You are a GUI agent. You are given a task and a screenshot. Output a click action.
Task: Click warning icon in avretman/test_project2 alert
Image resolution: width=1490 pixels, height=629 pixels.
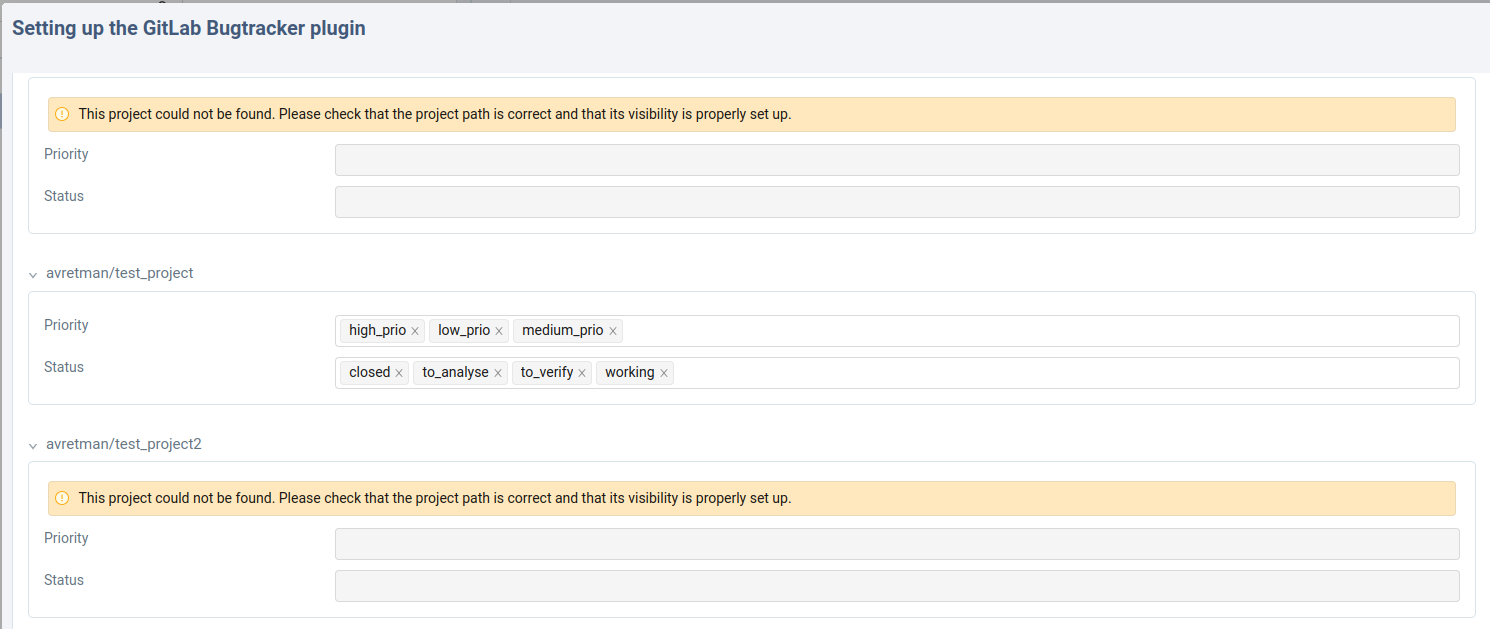coord(62,498)
